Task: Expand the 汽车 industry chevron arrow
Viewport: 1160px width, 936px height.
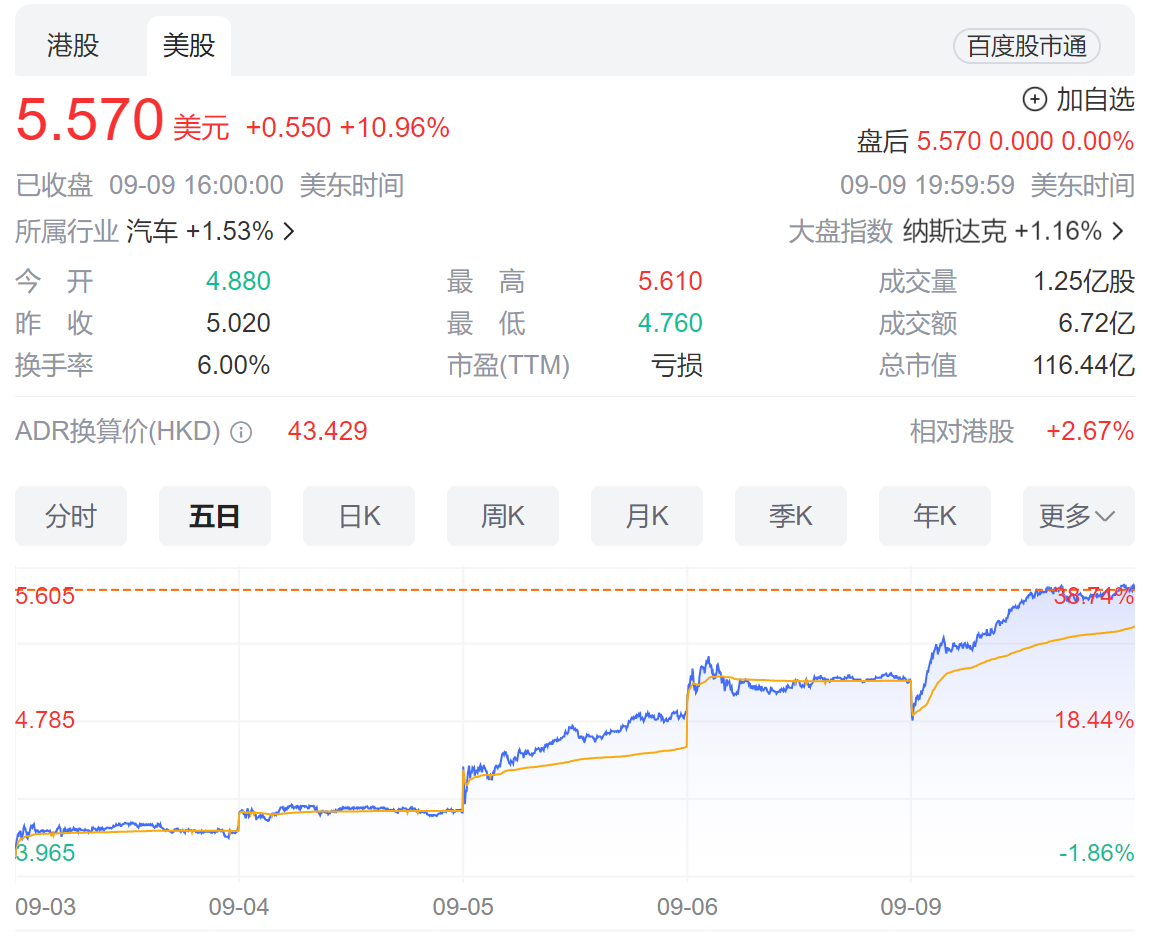Action: [289, 232]
